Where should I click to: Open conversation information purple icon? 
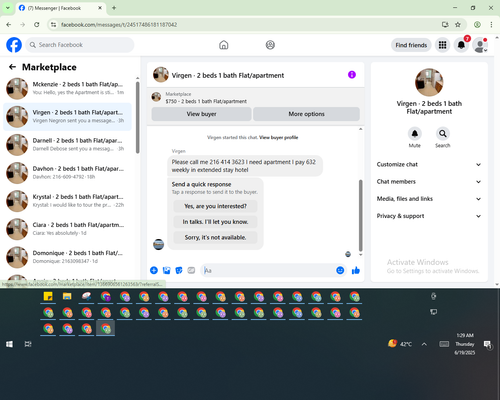pyautogui.click(x=352, y=75)
